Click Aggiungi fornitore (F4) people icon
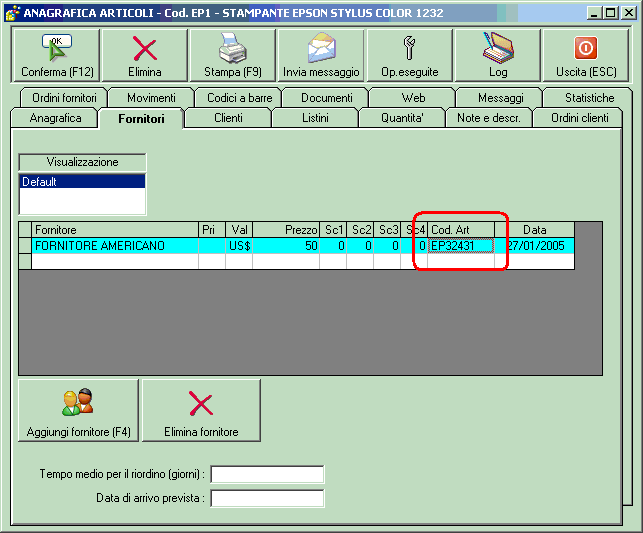Screen dimensions: 643x533 [78, 402]
